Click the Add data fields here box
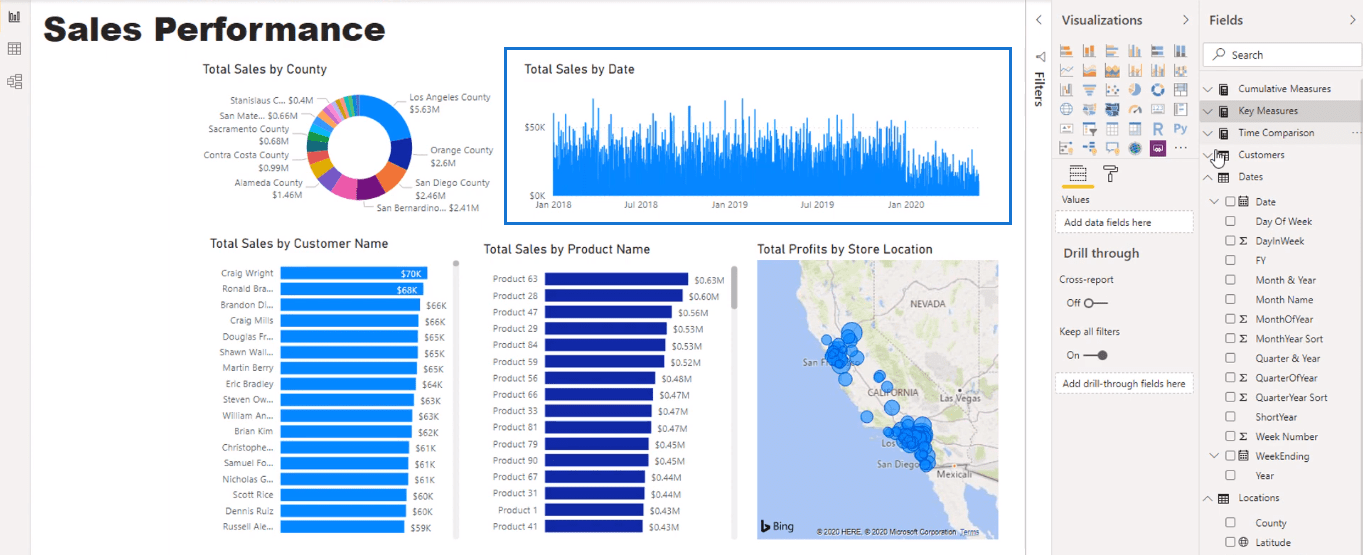 (x=1124, y=223)
